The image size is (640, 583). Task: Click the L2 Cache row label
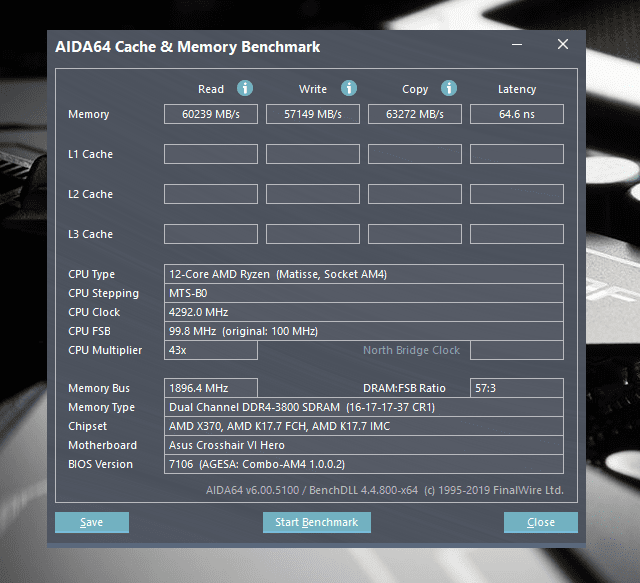pos(90,194)
